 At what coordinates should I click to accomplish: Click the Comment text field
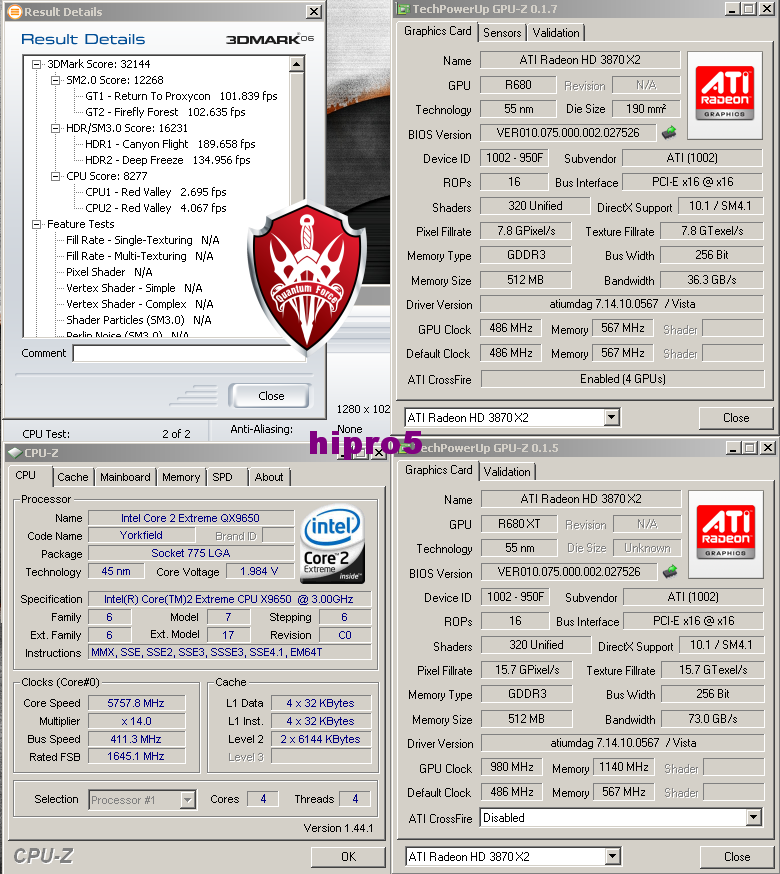pos(190,353)
